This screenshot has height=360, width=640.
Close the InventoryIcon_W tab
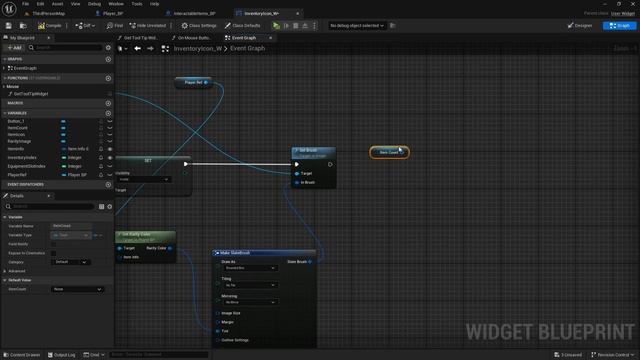[x=297, y=13]
